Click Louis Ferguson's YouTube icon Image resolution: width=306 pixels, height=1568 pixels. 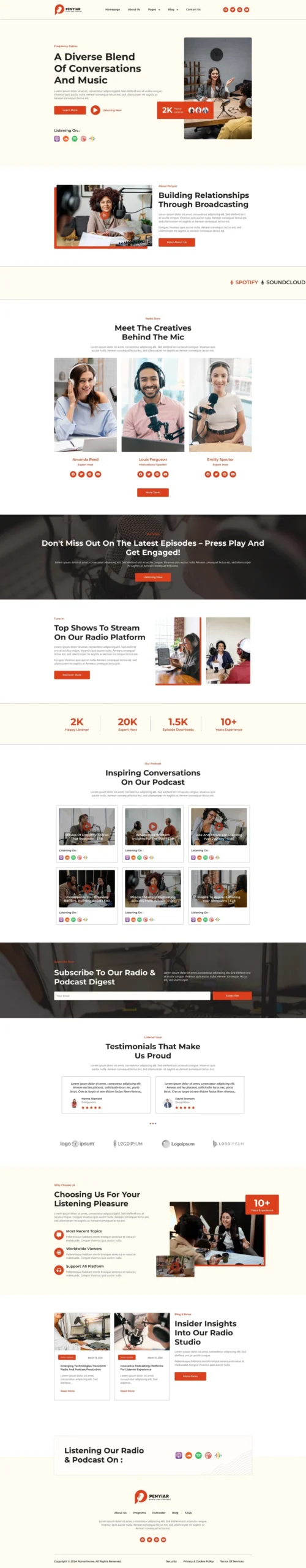click(165, 474)
